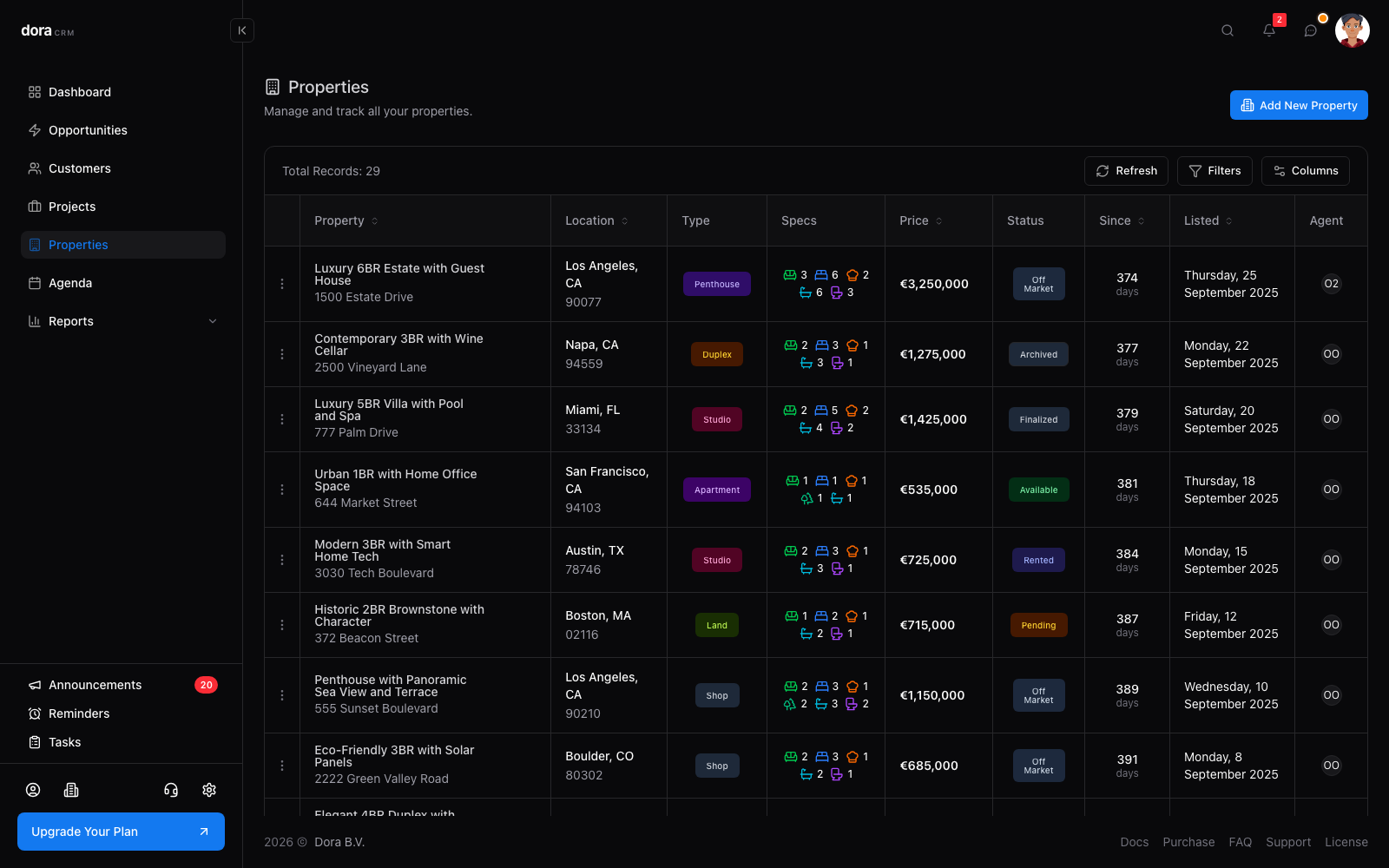Click the Penthouse type badge
The image size is (1389, 868).
[717, 284]
